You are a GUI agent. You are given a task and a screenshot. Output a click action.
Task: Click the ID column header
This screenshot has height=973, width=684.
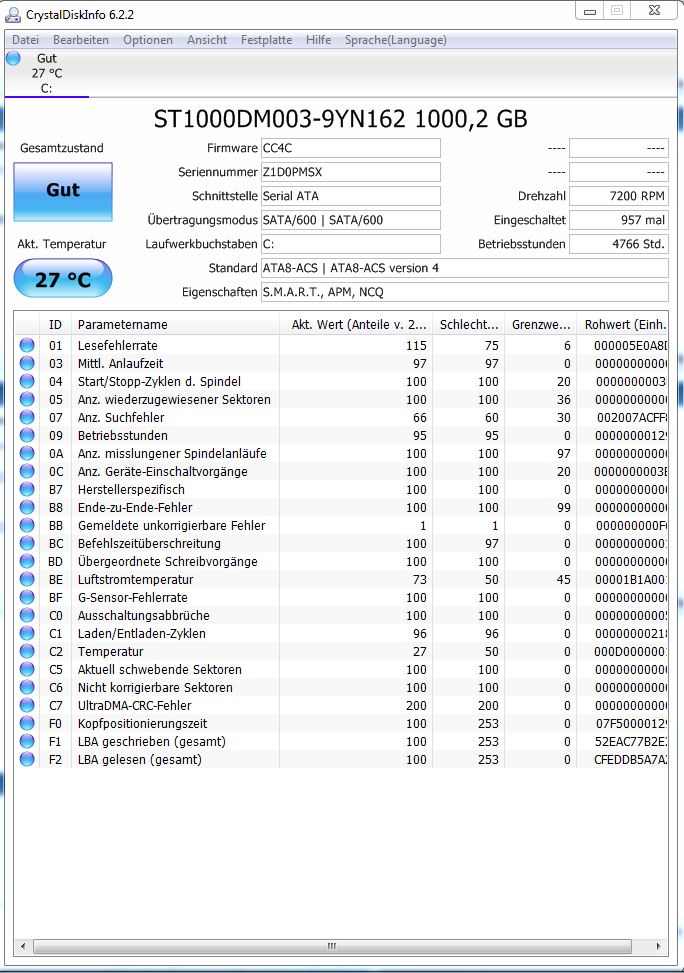tap(56, 324)
